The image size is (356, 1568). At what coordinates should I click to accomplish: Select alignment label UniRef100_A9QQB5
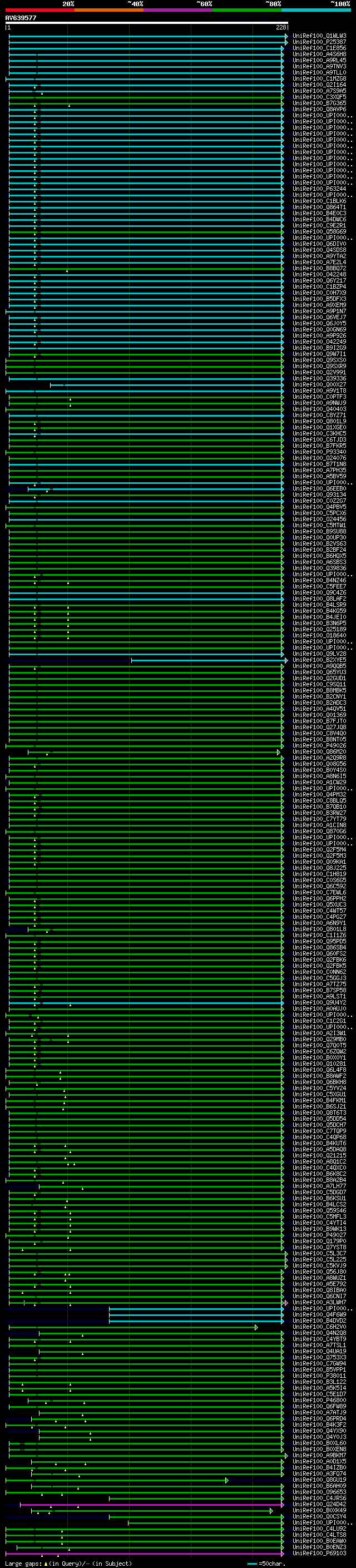click(x=319, y=666)
